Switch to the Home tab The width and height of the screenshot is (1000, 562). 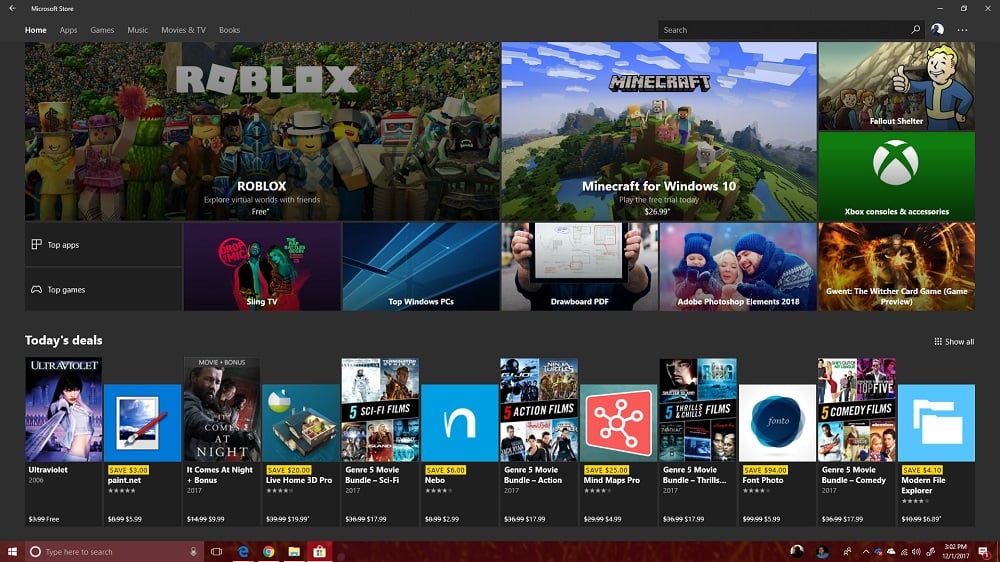click(x=36, y=30)
